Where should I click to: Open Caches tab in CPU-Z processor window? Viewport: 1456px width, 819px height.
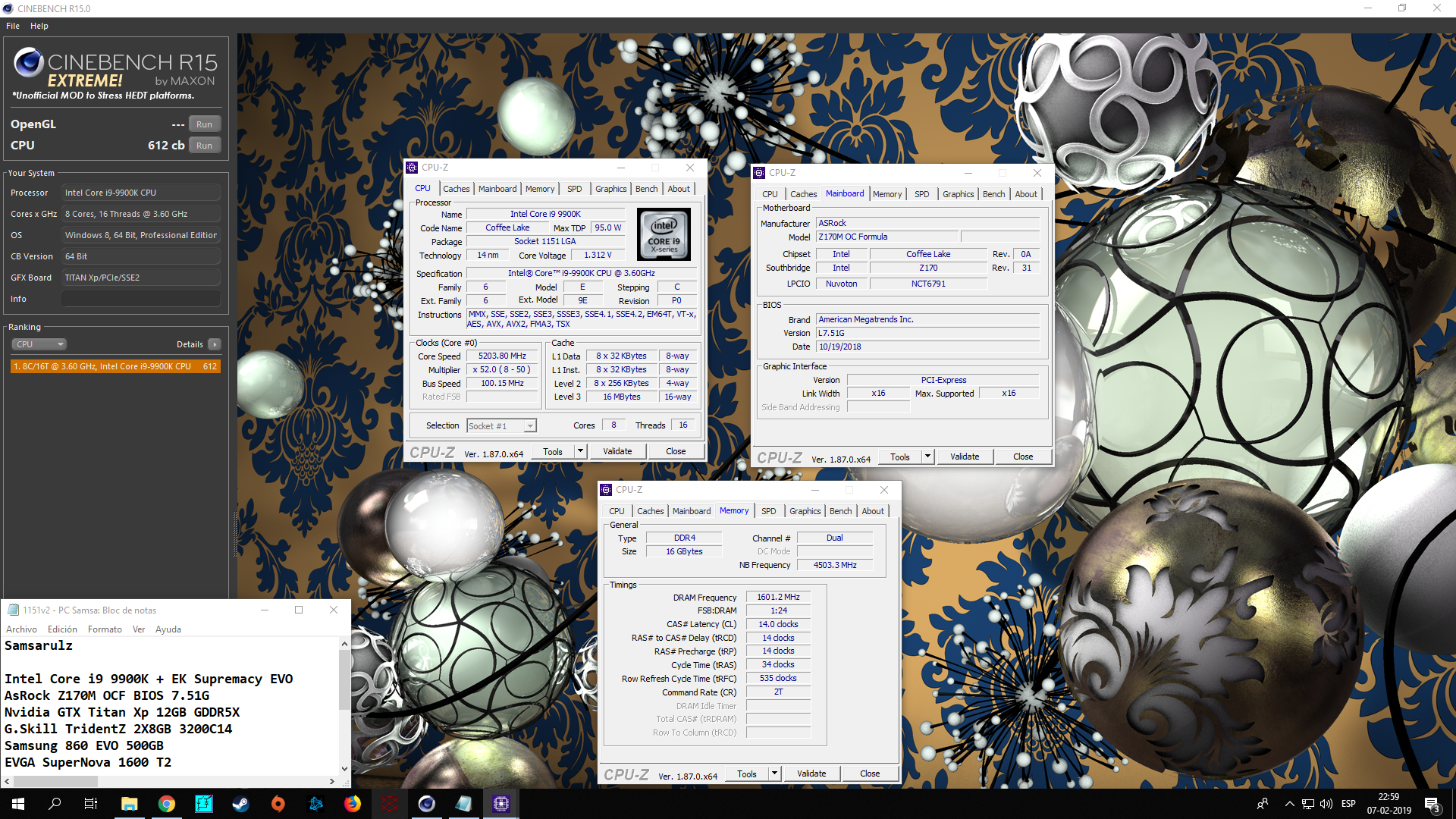[457, 189]
